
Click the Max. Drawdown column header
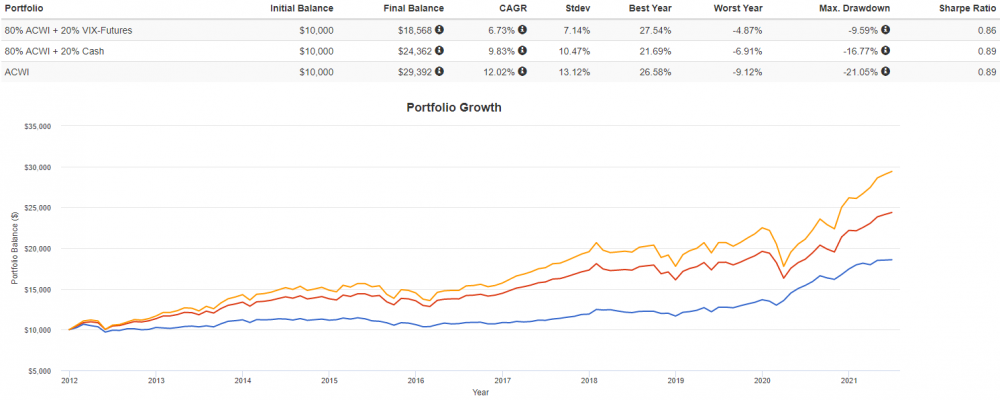coord(856,10)
